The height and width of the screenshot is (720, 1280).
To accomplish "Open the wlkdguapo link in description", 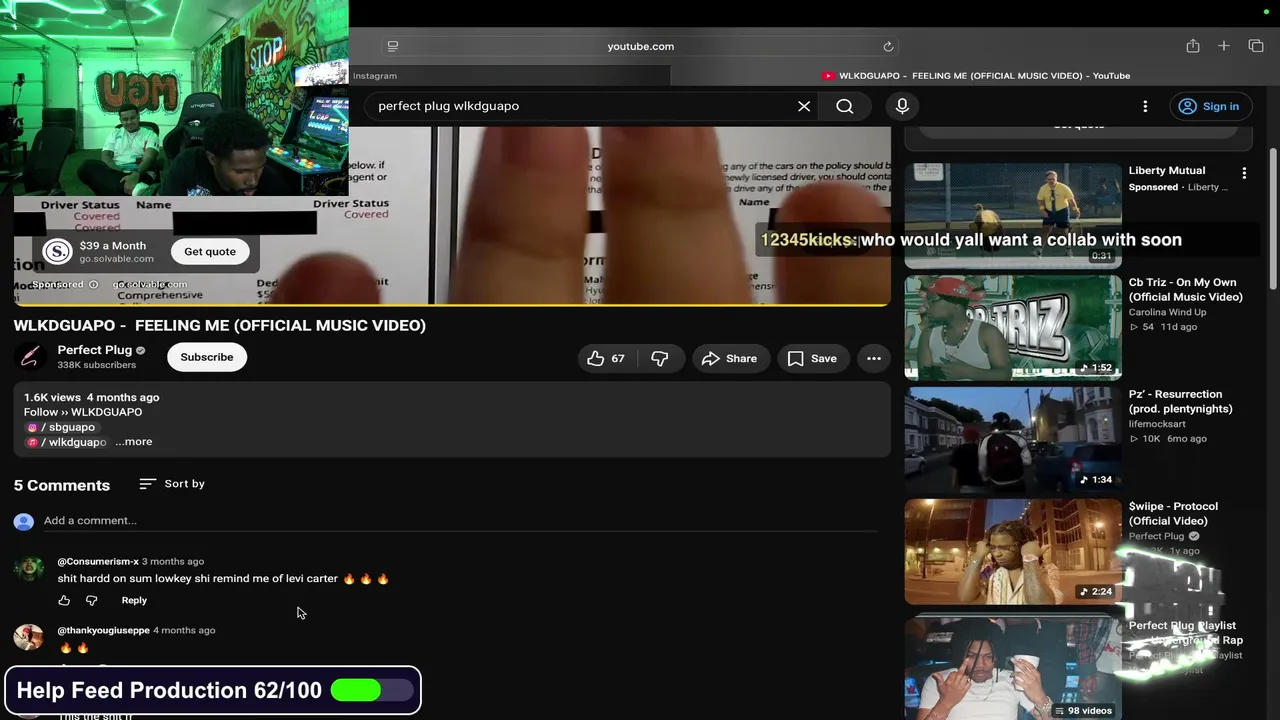I will (x=66, y=442).
